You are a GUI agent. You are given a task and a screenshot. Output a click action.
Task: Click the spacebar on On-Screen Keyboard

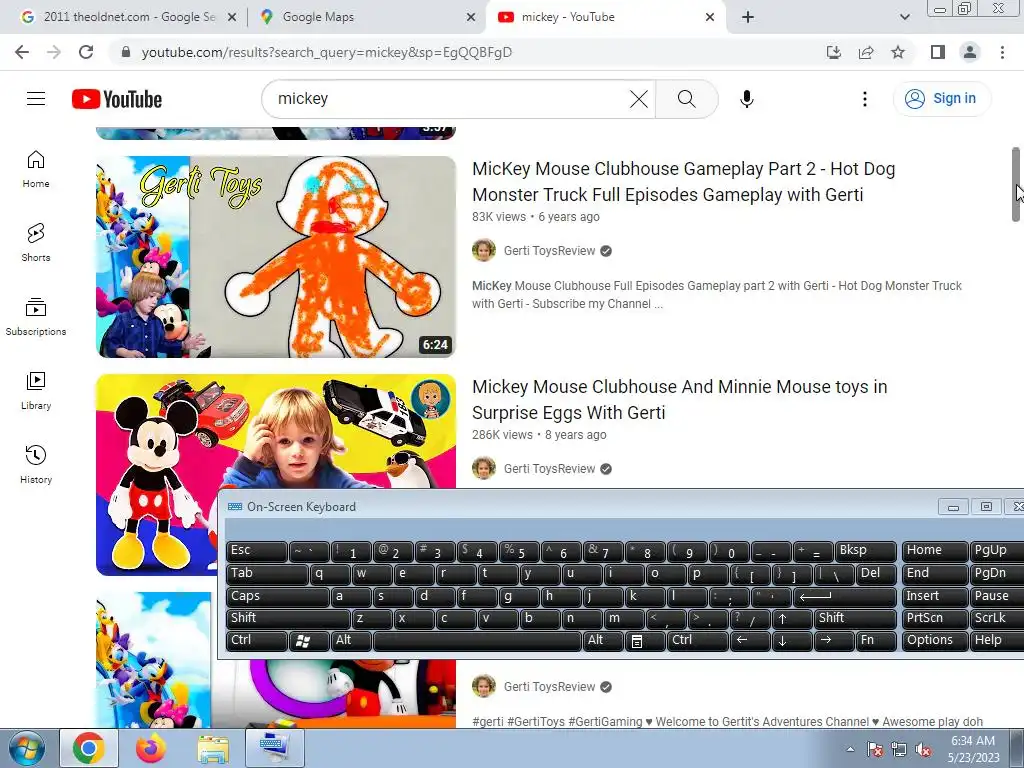tap(477, 640)
